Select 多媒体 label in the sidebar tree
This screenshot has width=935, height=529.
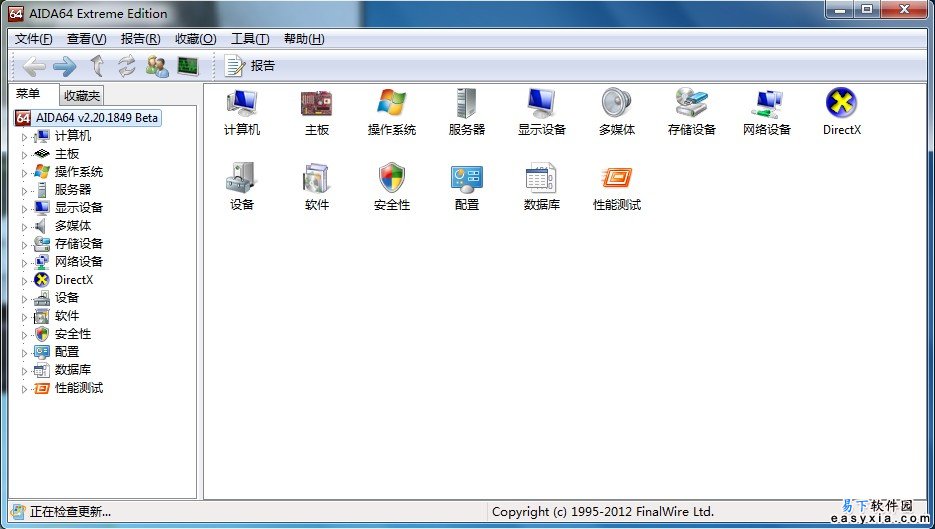point(73,225)
